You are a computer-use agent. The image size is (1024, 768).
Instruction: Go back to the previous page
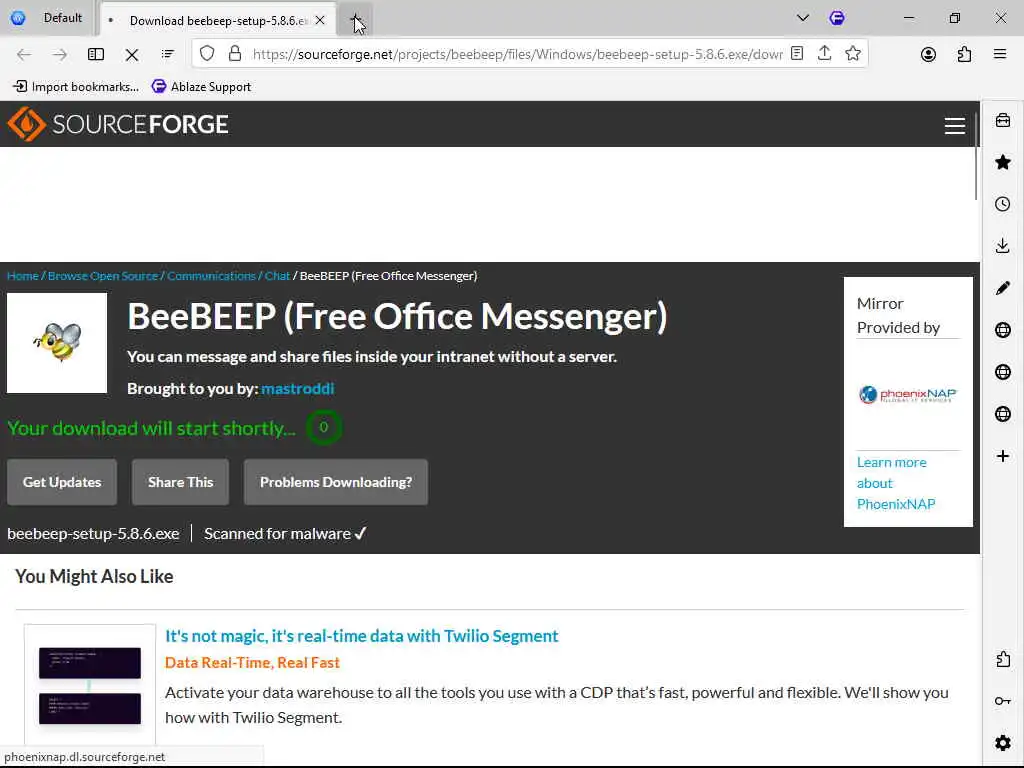pyautogui.click(x=24, y=54)
